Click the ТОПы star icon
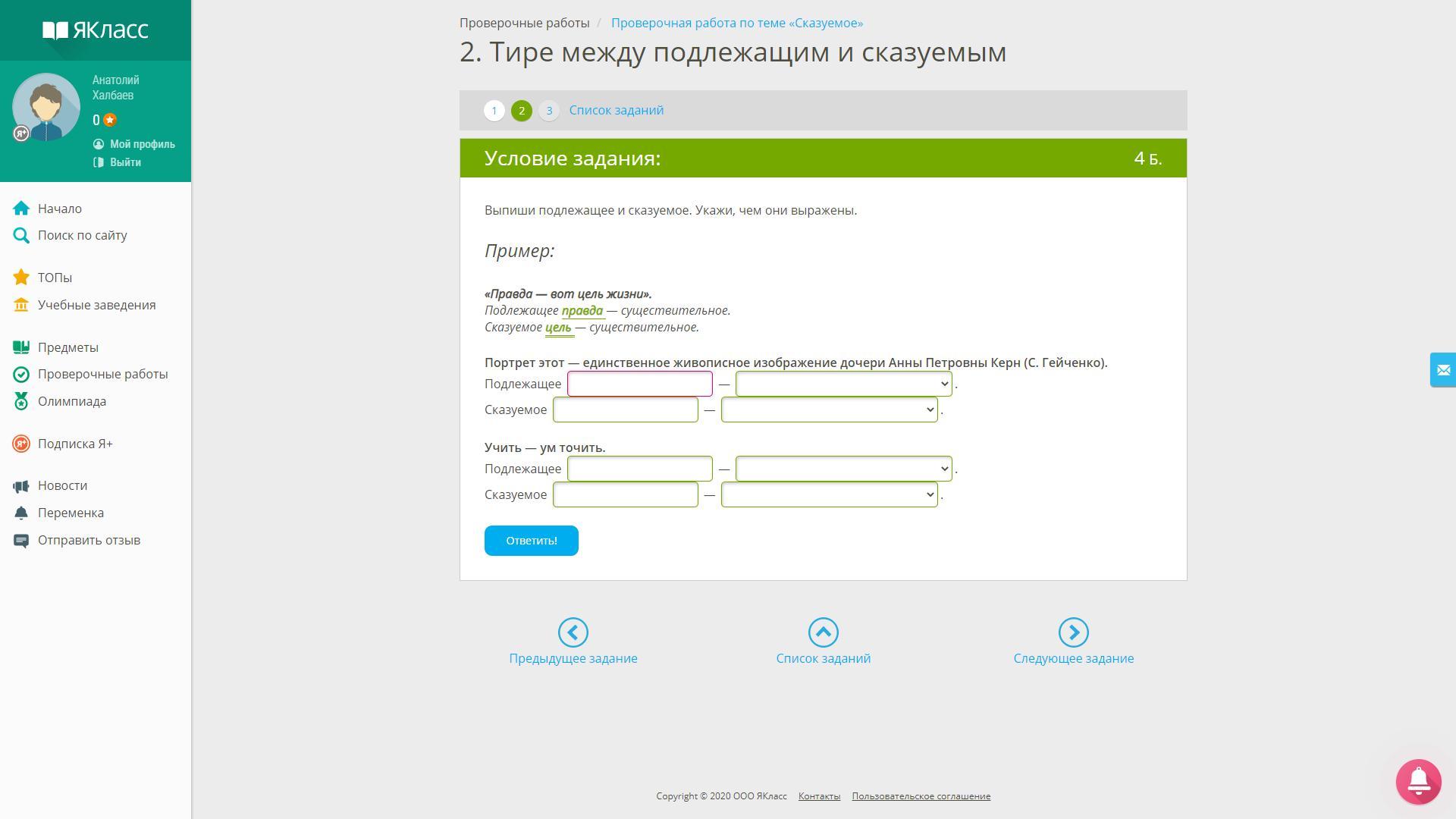 pos(21,278)
